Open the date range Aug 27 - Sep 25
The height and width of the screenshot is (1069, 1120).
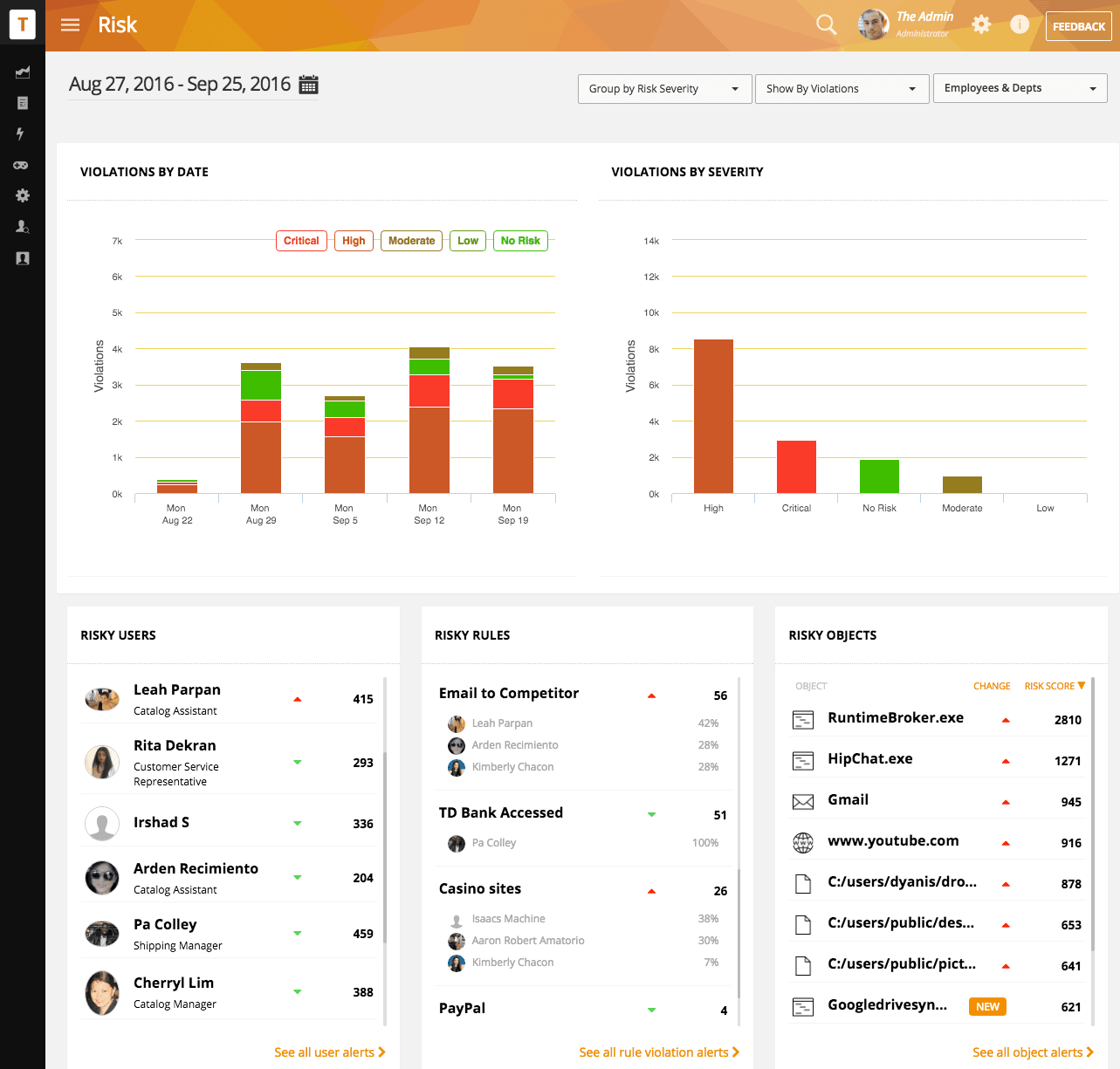pyautogui.click(x=180, y=84)
